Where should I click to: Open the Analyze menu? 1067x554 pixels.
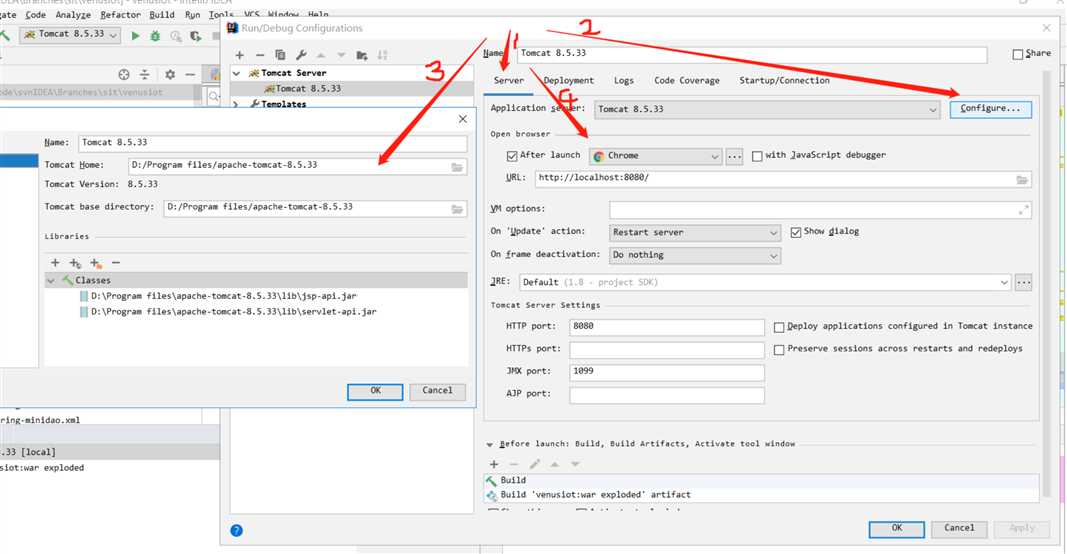click(73, 15)
